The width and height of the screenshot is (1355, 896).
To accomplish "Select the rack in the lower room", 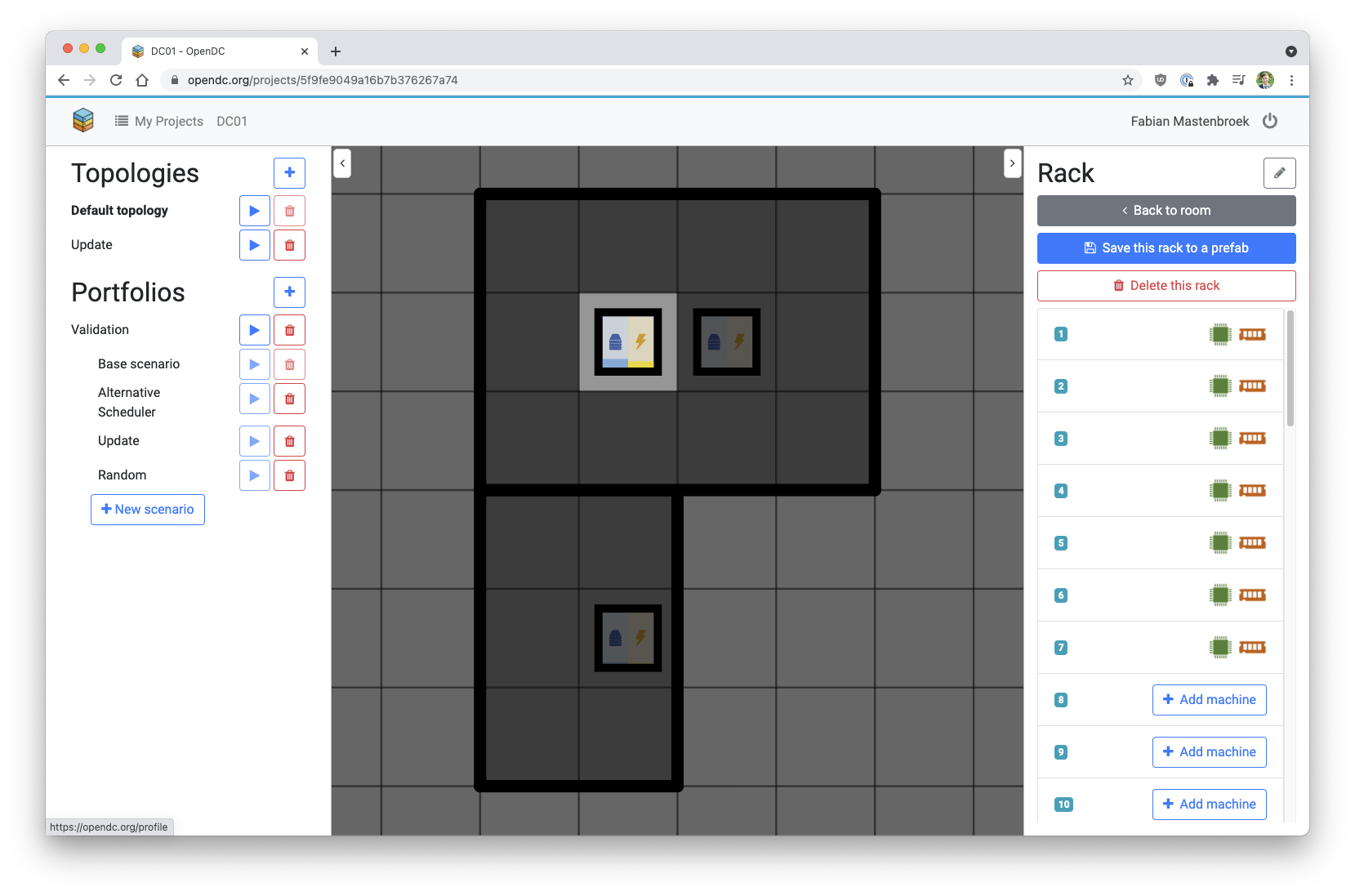I will [627, 638].
